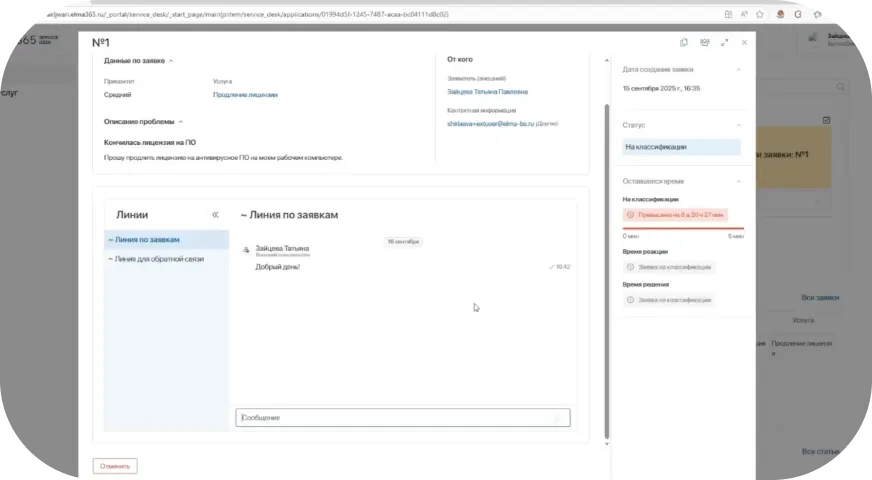
Task: Click Зайцева Татьяна avatar icon in chat
Action: coord(247,250)
